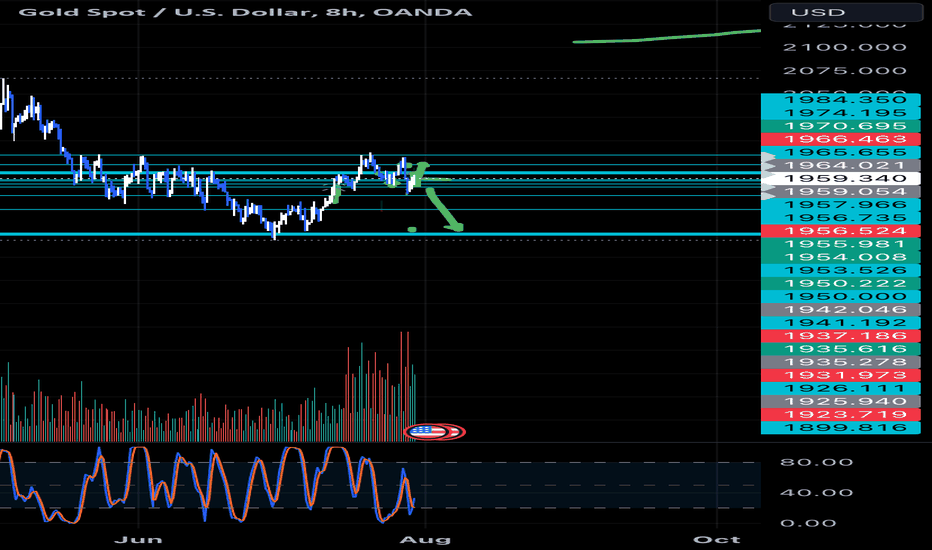This screenshot has height=550, width=932.
Task: Select the gray 1942.046 price label
Action: [x=840, y=309]
